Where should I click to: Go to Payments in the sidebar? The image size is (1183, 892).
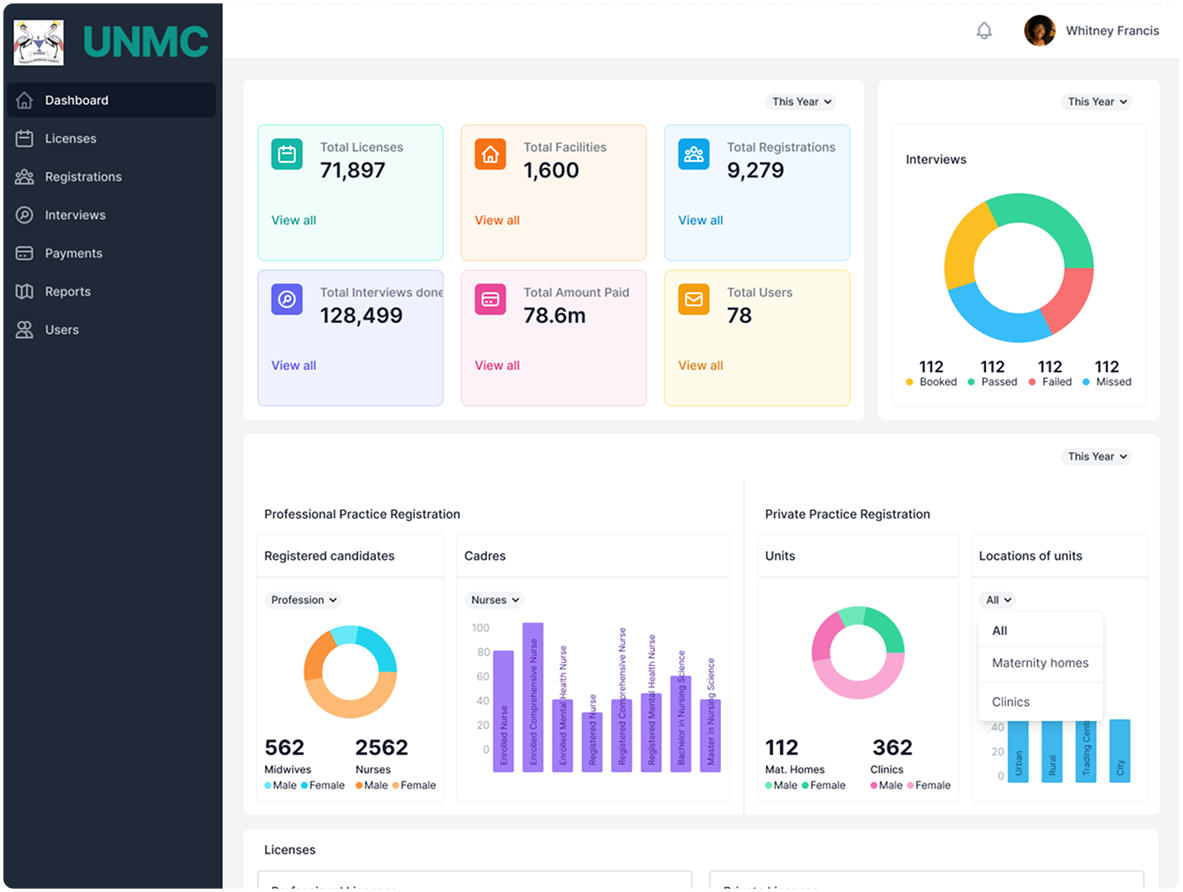pyautogui.click(x=73, y=254)
